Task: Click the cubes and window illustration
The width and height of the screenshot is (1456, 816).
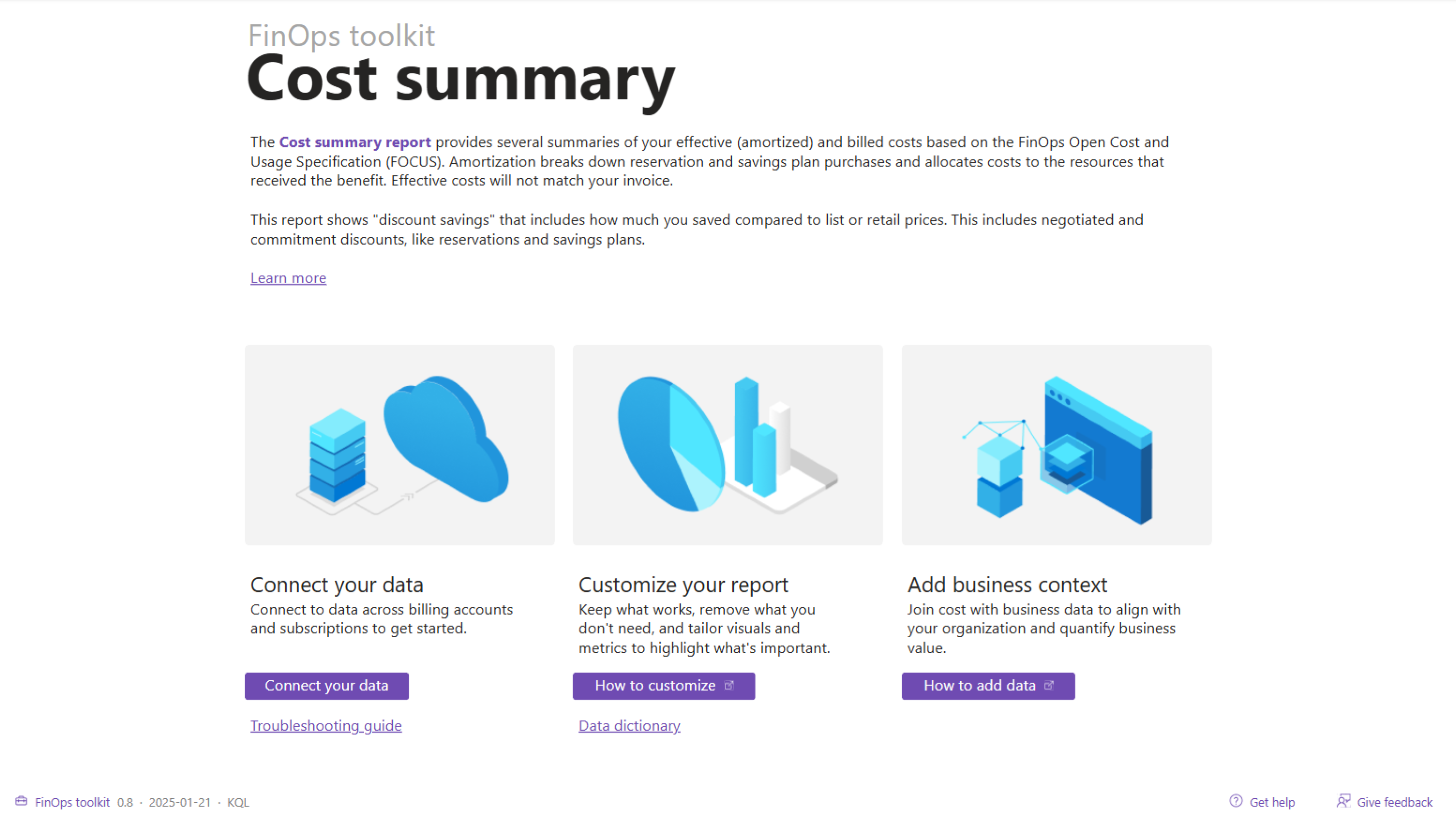Action: coord(1056,445)
